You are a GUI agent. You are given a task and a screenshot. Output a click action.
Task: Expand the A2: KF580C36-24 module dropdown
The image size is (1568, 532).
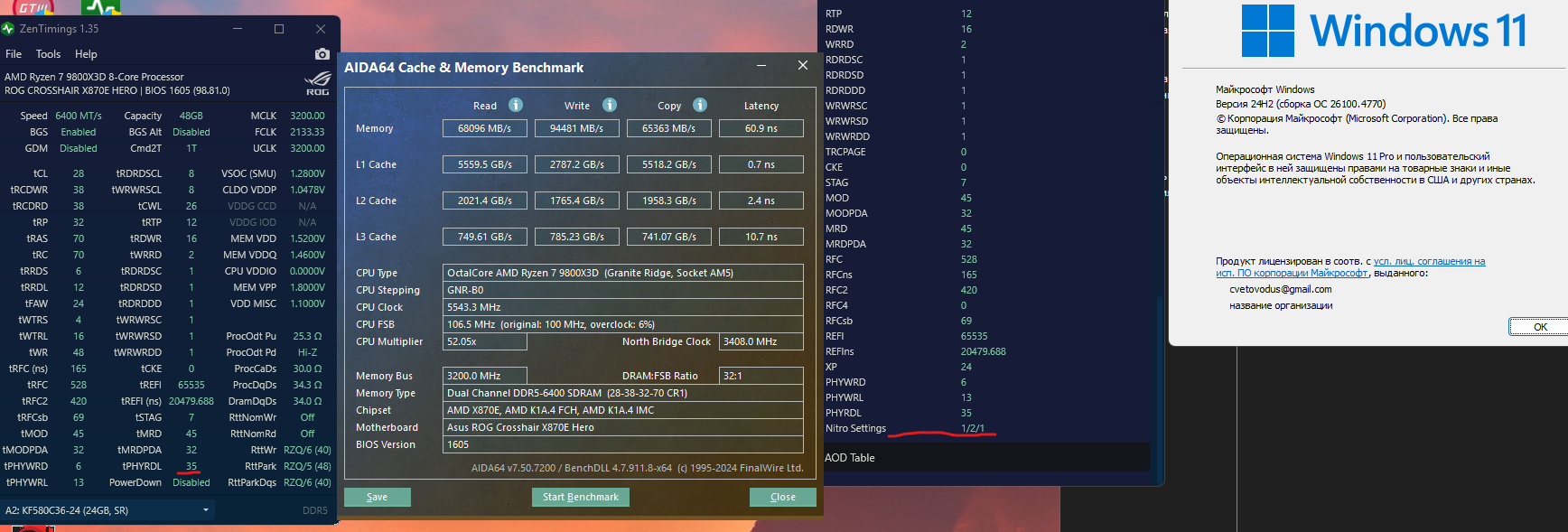[x=108, y=510]
